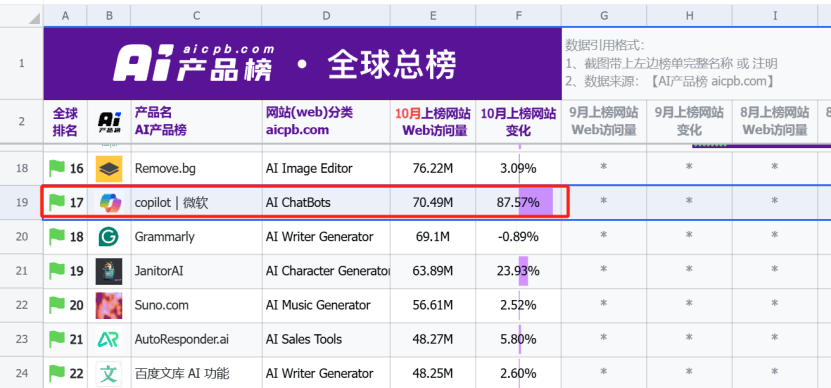Screen dimensions: 831x388
Task: Click the 10月上榜网站 Web访问量 header cell
Action: tap(433, 121)
